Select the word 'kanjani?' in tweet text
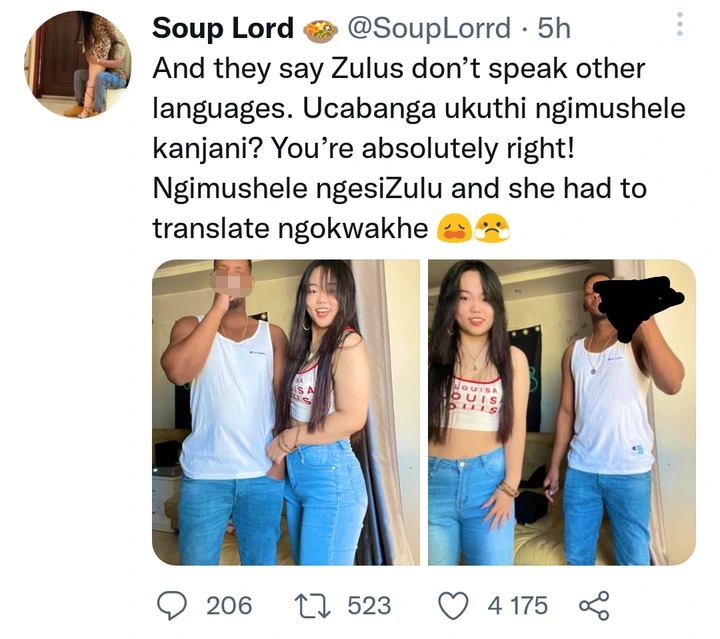 [208, 149]
